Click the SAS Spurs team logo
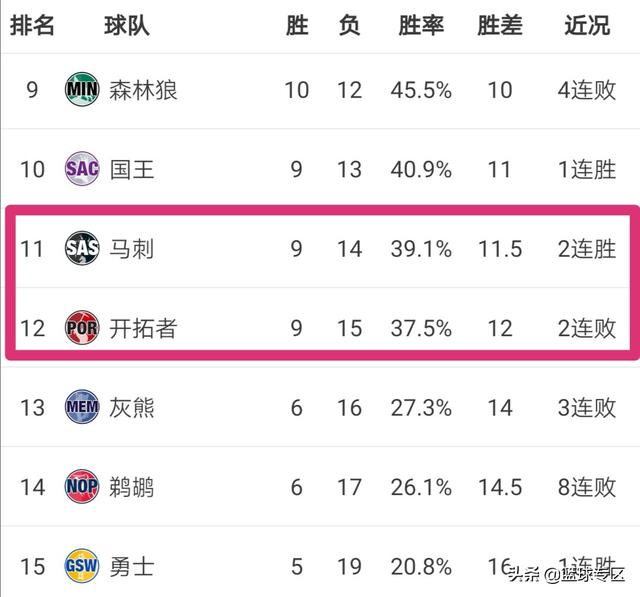Viewport: 640px width, 597px height. pyautogui.click(x=82, y=248)
